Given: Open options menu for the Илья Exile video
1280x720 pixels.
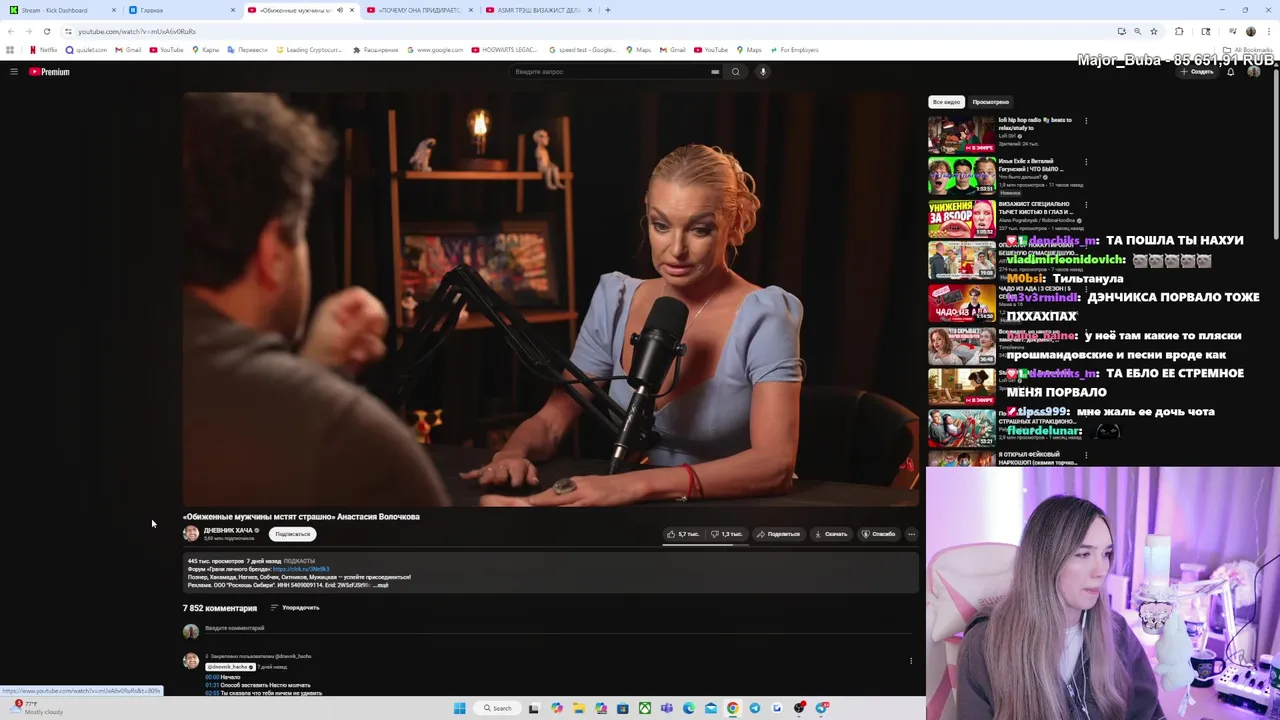Looking at the screenshot, I should click(x=1086, y=162).
